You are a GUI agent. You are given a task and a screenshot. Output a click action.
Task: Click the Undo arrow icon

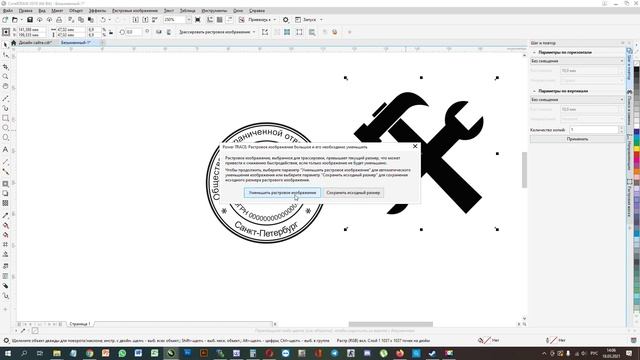pyautogui.click(x=103, y=20)
